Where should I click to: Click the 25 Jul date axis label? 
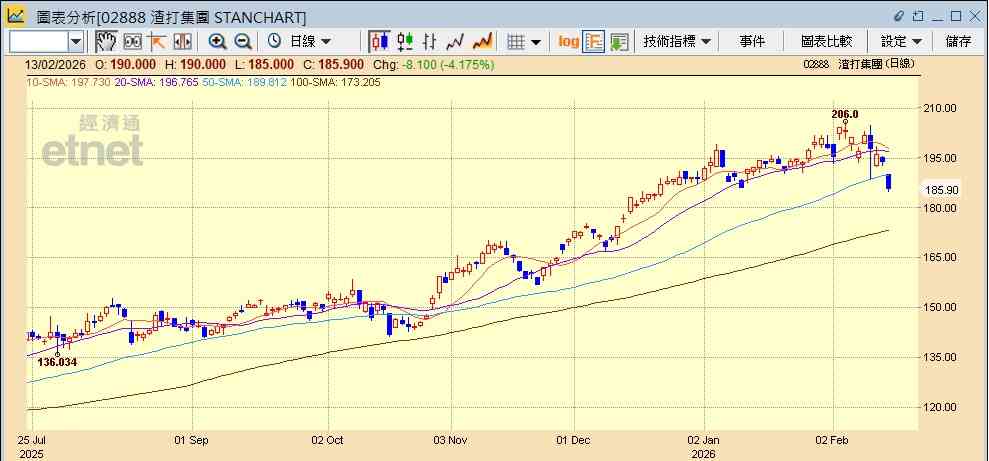[32, 440]
